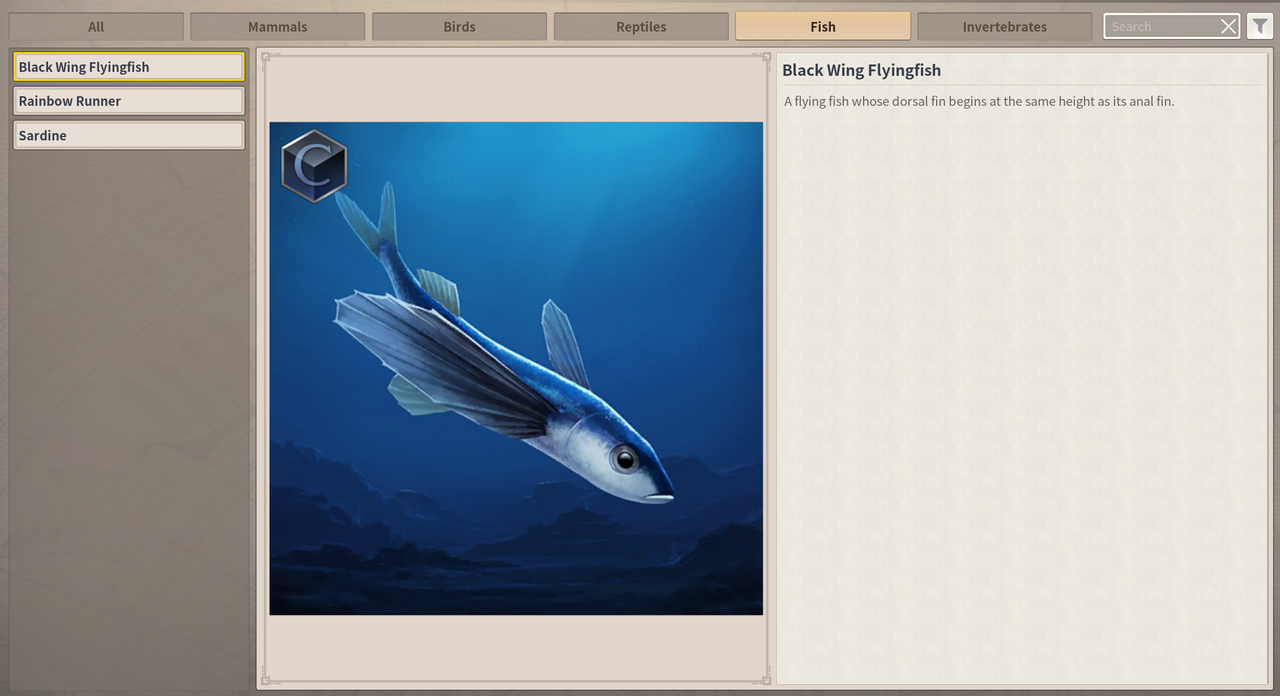Focus the Search text field
This screenshot has height=696, width=1280.
pos(1158,27)
